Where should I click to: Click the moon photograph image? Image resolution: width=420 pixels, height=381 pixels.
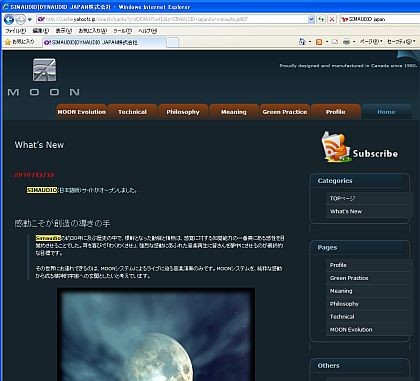[156, 335]
